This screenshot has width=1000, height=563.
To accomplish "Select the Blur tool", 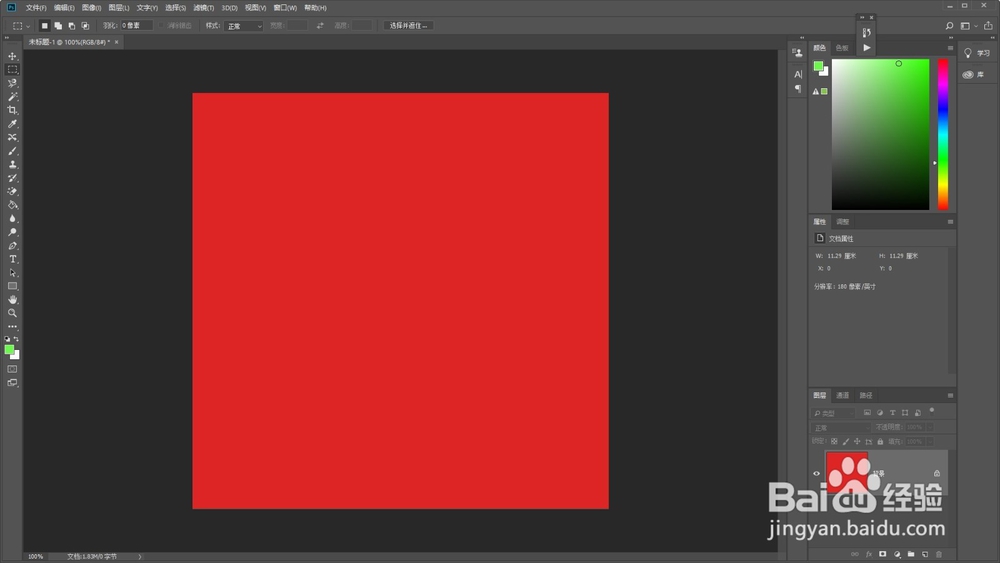I will (12, 218).
